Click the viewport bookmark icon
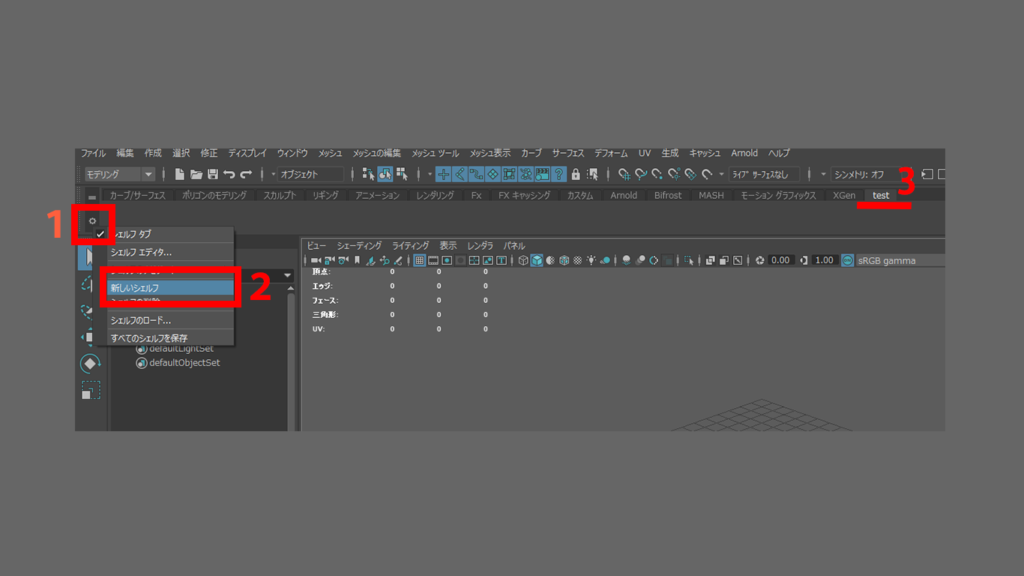This screenshot has height=576, width=1024. [357, 261]
